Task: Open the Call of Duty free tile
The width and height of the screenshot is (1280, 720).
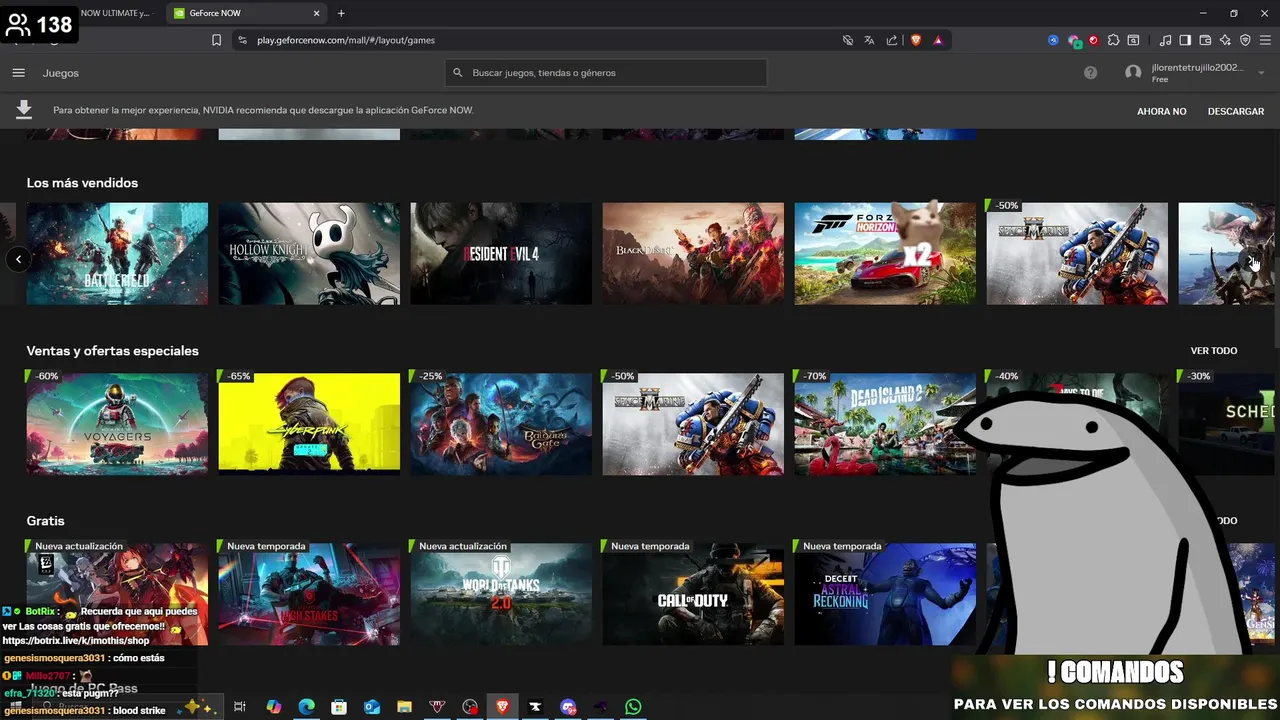Action: (x=693, y=594)
